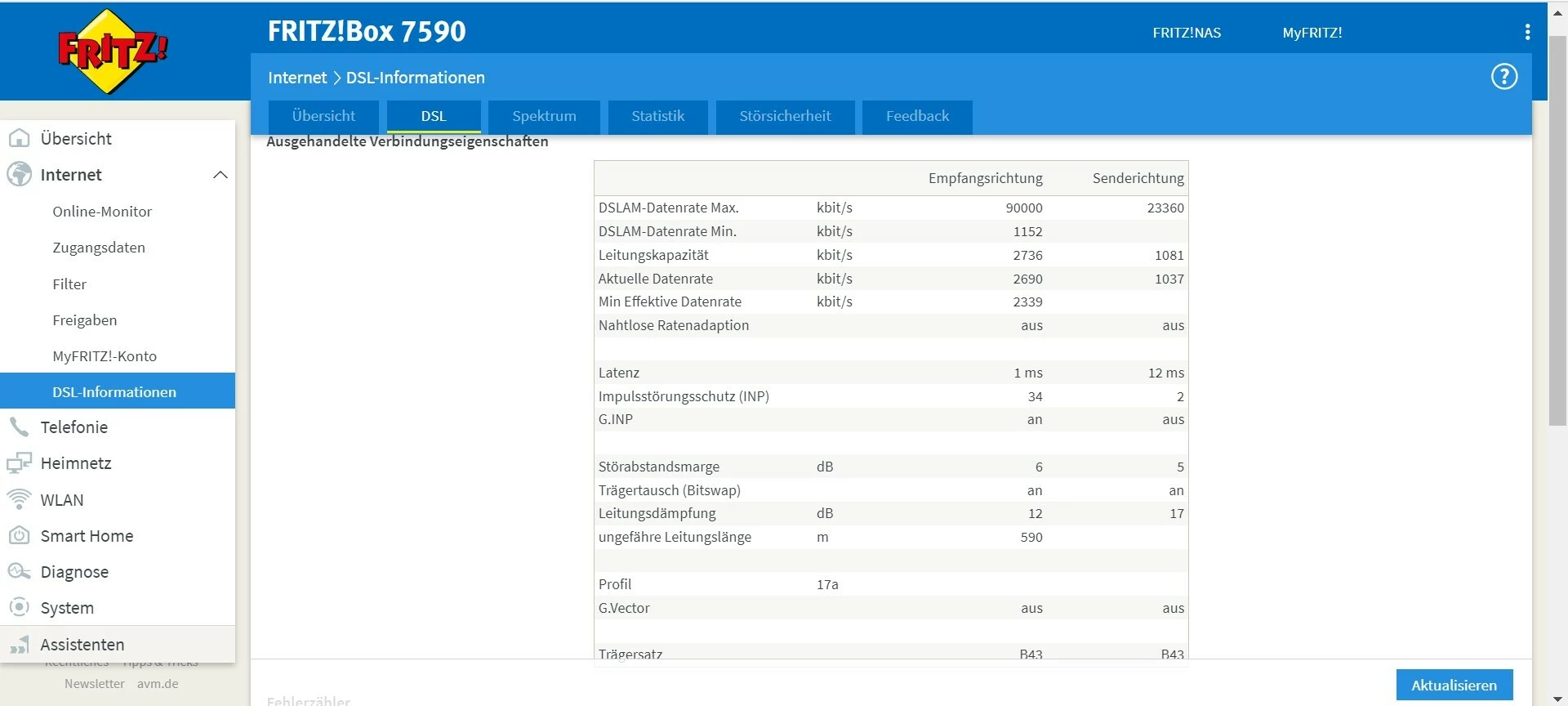Click the Smart Home icon

[x=19, y=535]
